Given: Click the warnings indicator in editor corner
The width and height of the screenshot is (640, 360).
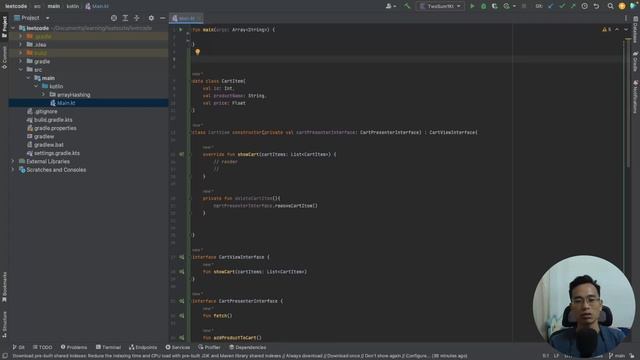Looking at the screenshot, I should click(606, 29).
